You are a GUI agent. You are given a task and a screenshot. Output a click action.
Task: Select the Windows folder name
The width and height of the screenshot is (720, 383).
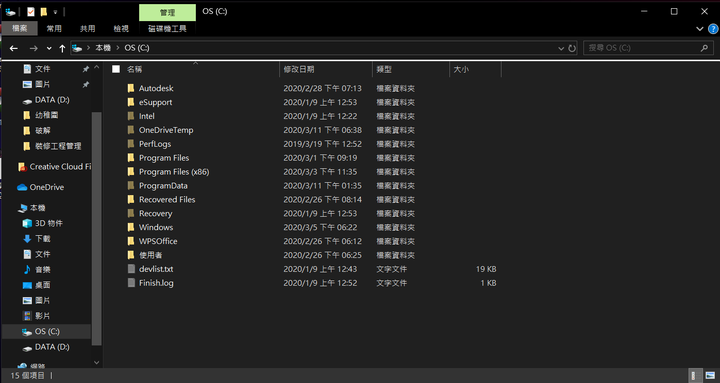pyautogui.click(x=156, y=227)
